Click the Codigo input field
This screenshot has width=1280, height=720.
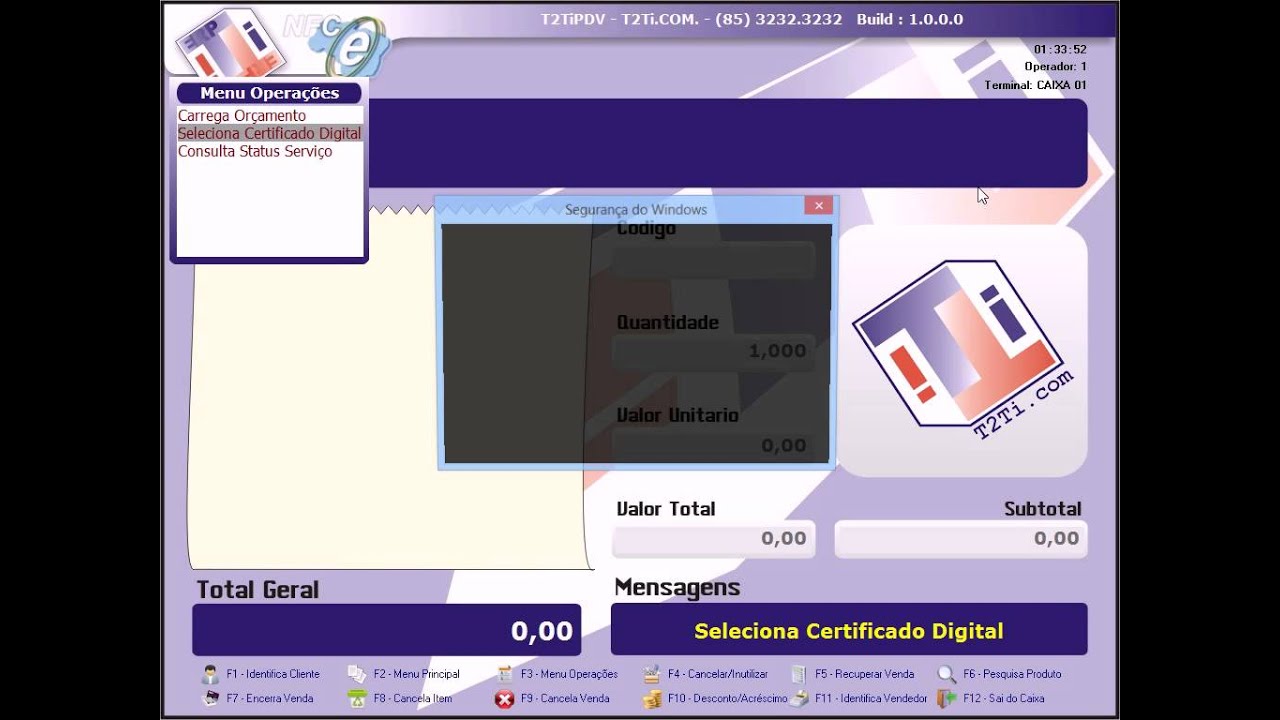tap(714, 259)
